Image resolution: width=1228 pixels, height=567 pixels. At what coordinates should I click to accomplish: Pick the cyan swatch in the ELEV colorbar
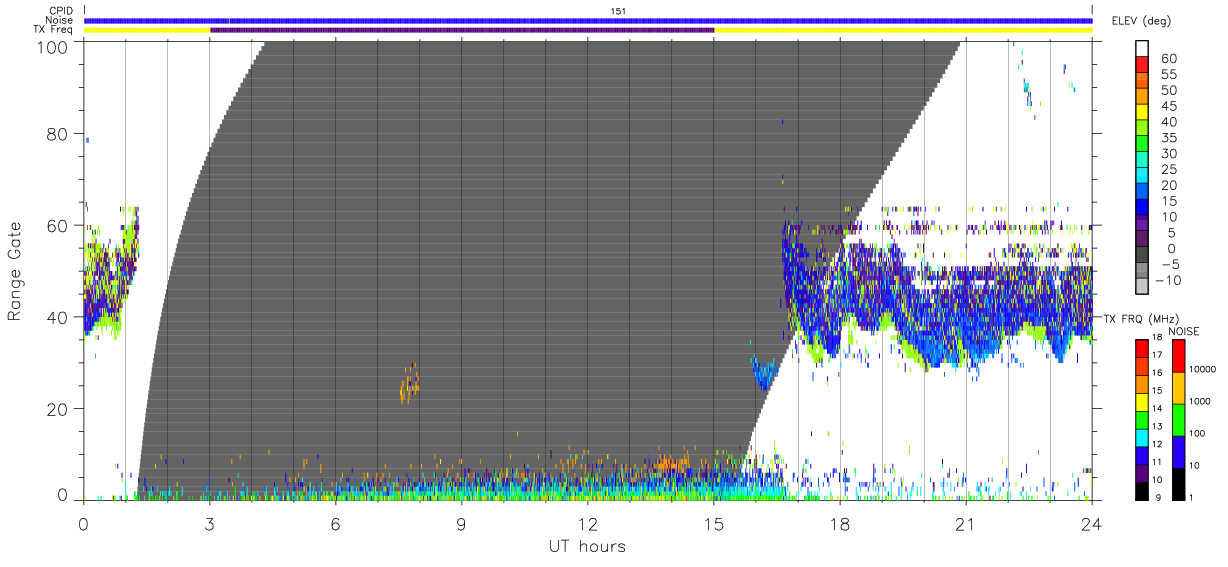pyautogui.click(x=1142, y=174)
